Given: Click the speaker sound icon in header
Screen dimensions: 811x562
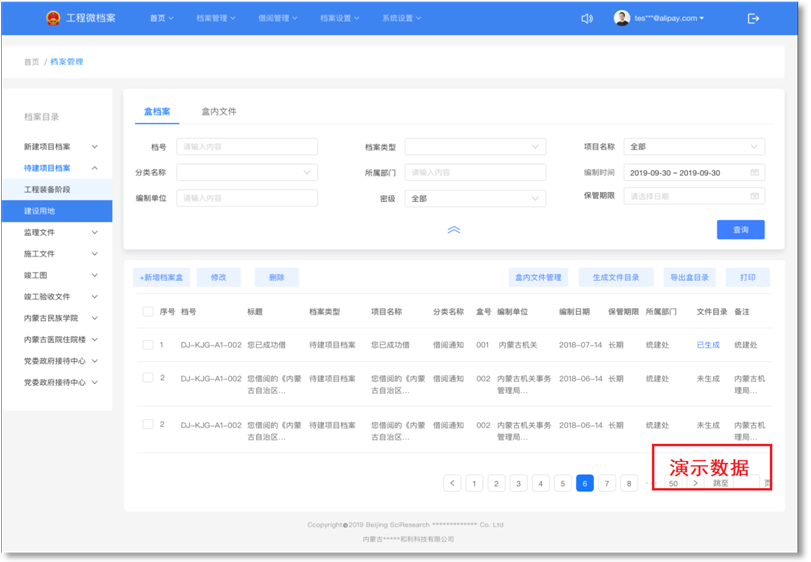Looking at the screenshot, I should click(587, 18).
